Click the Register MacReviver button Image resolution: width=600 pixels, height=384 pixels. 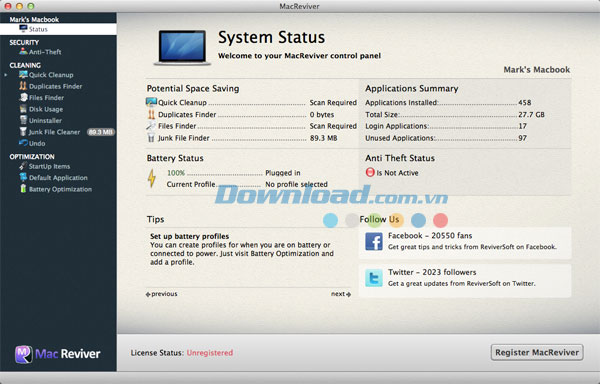click(x=537, y=352)
